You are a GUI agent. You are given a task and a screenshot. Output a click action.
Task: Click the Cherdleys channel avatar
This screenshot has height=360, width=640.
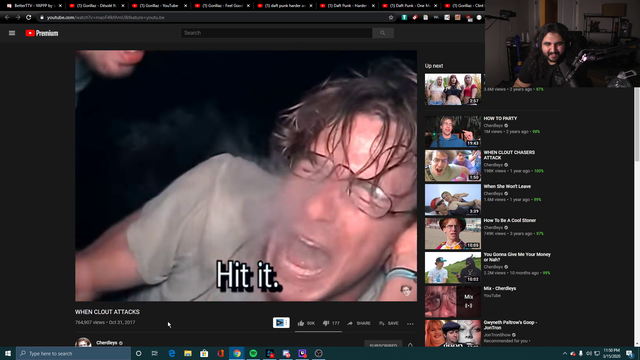point(83,342)
